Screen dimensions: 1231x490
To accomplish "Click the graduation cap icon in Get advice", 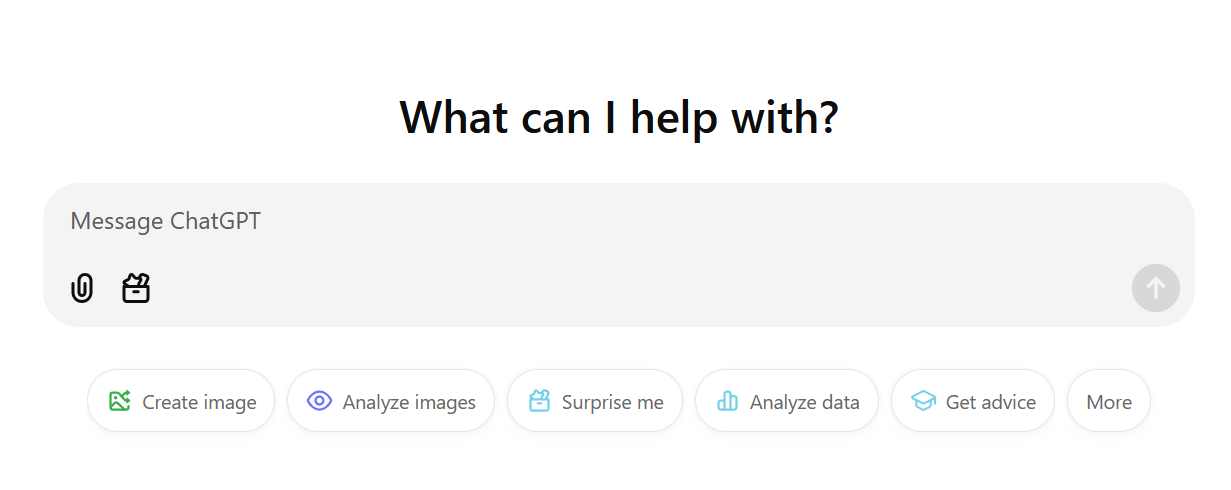I will [x=923, y=401].
